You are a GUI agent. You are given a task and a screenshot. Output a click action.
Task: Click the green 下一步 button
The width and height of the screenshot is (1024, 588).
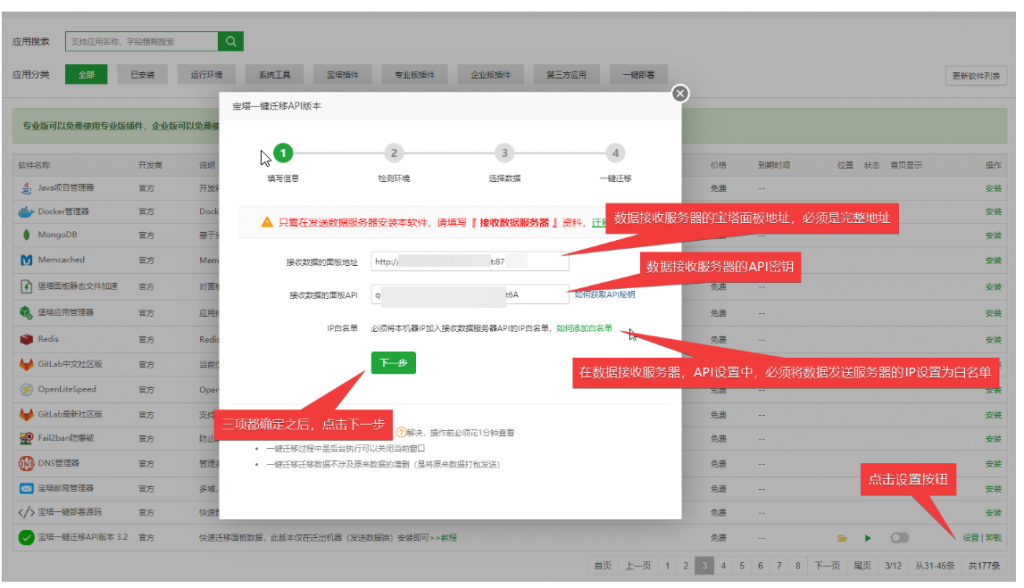coord(393,363)
